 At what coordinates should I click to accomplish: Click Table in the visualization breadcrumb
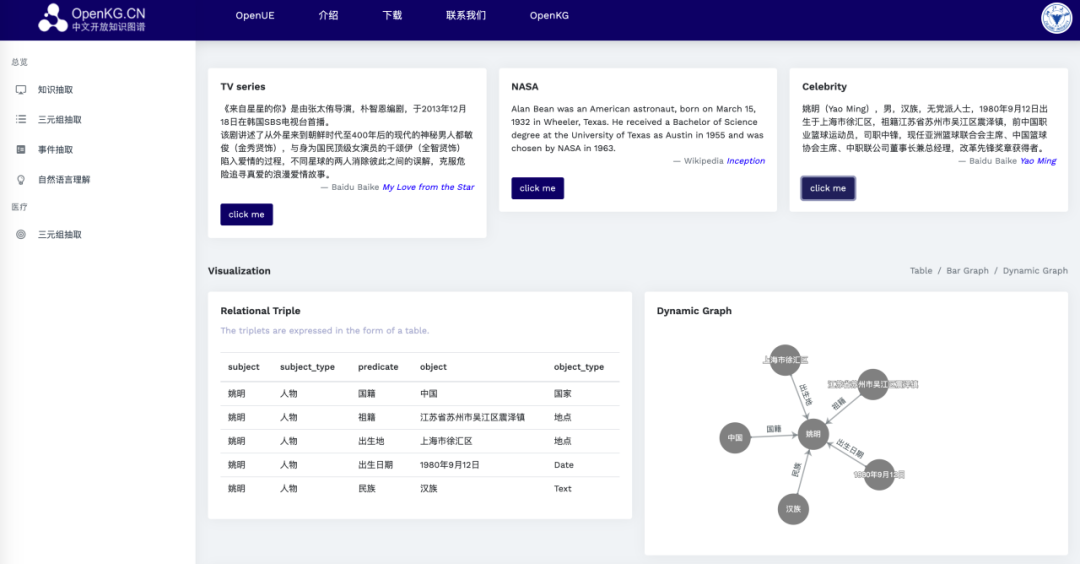pos(921,271)
